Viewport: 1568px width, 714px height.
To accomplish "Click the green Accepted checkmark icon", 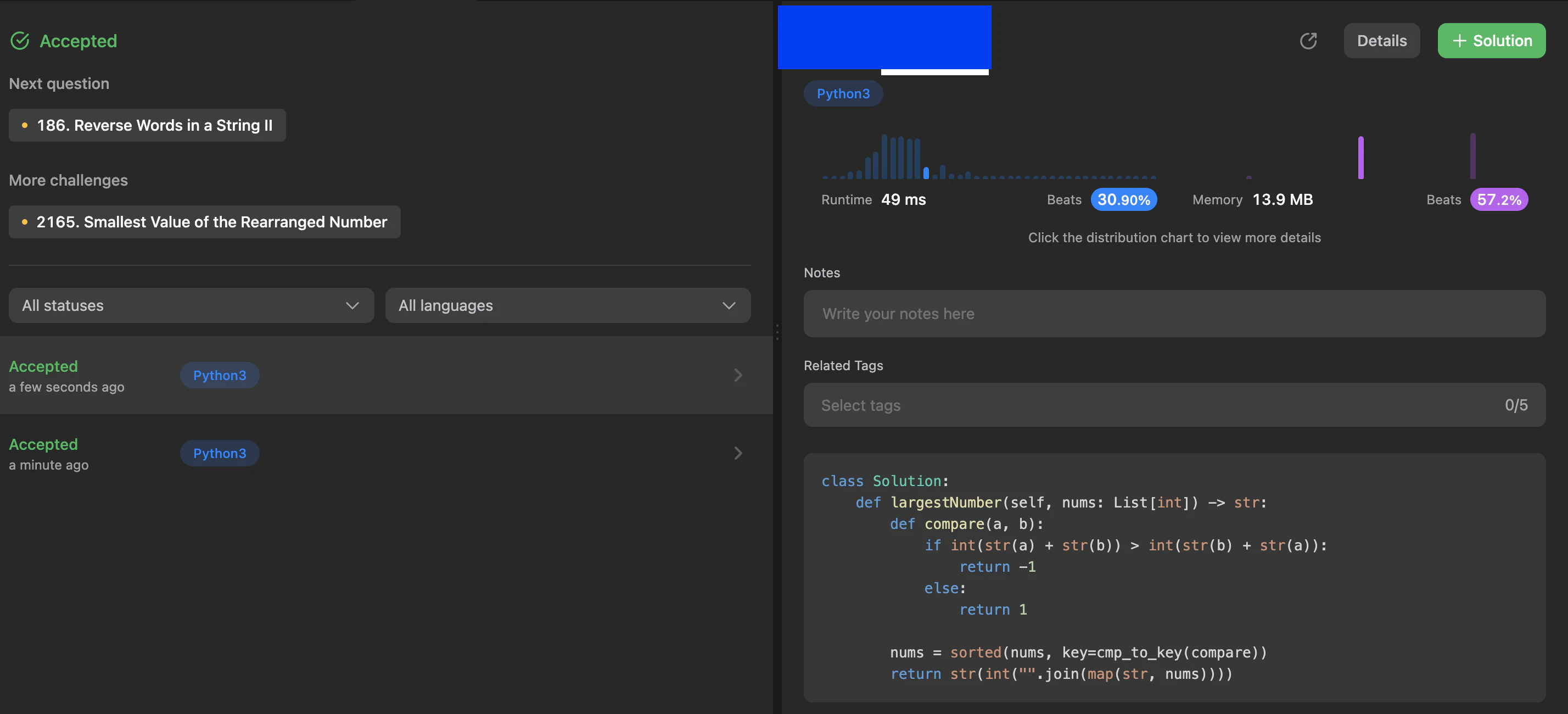I will [20, 41].
